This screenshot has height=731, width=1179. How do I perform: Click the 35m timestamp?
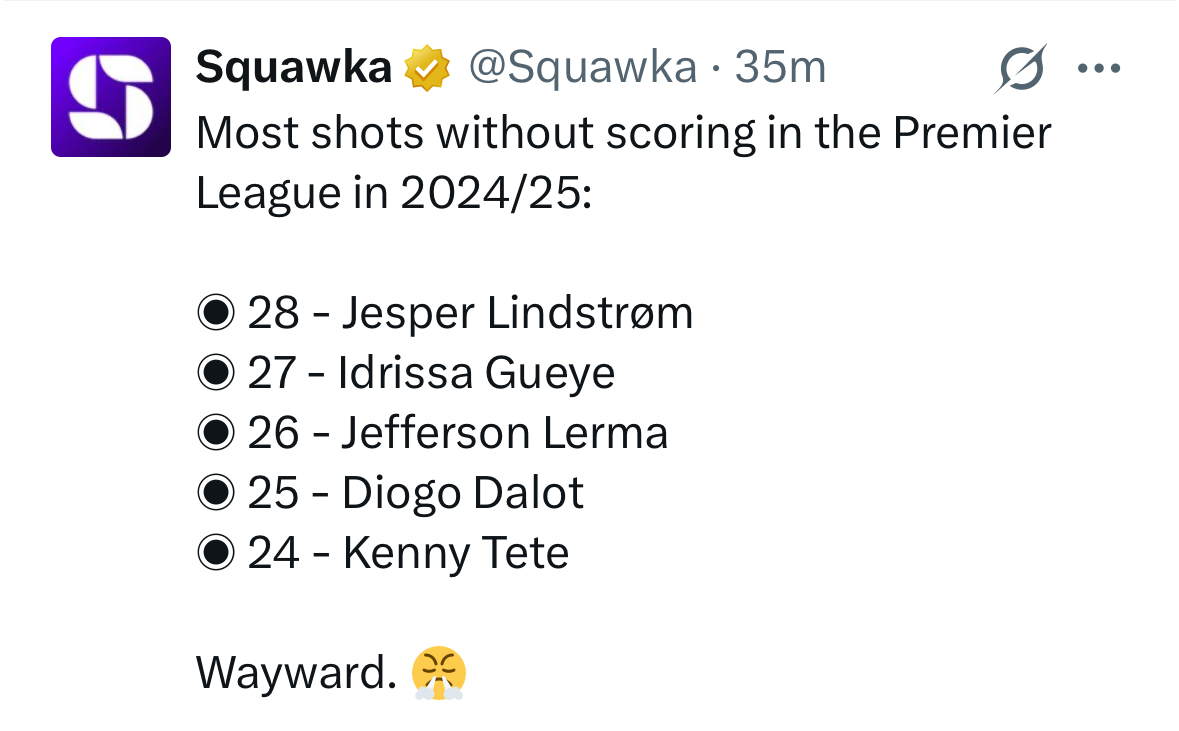coord(780,68)
